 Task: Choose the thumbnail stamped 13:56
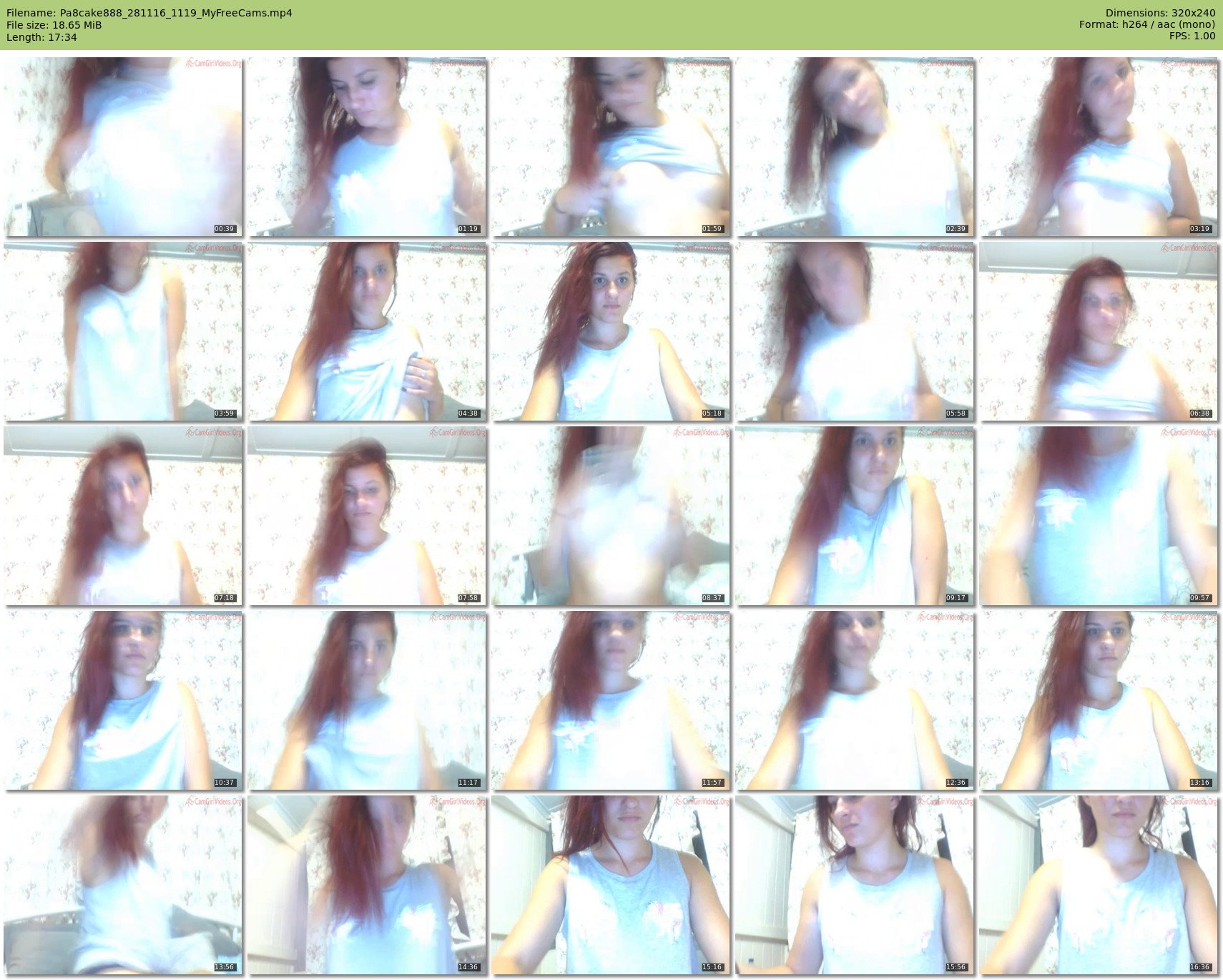(x=123, y=885)
